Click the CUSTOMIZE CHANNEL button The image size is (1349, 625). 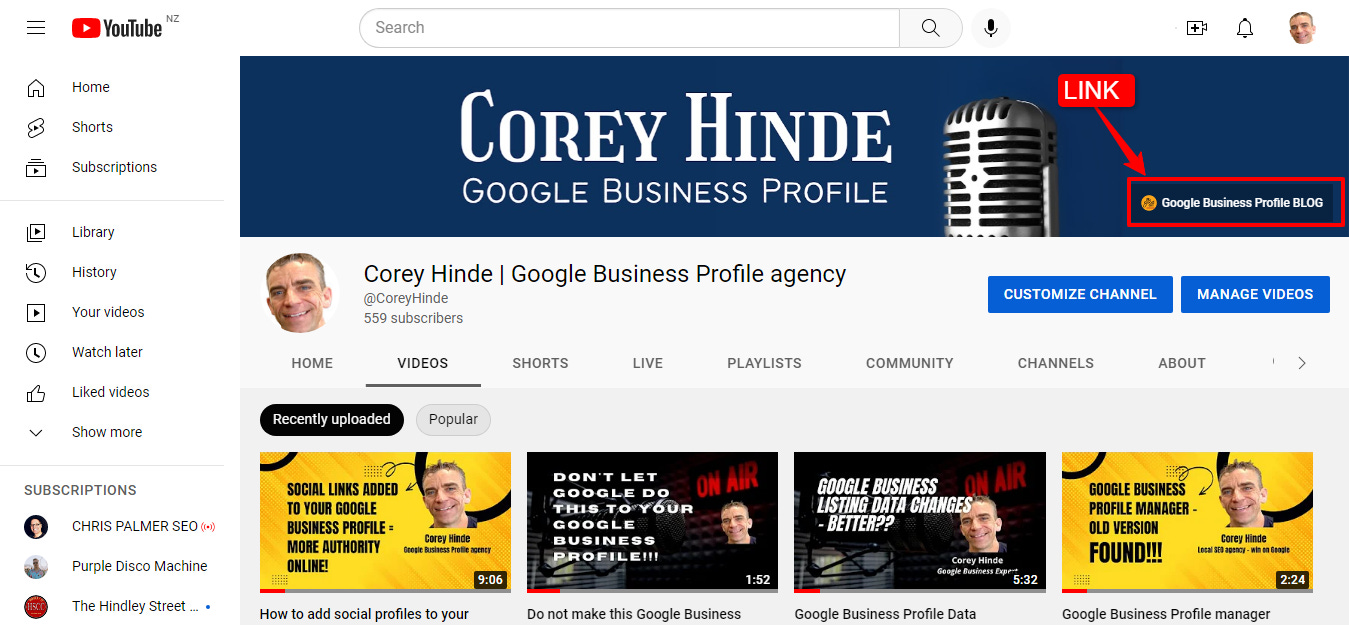tap(1080, 294)
